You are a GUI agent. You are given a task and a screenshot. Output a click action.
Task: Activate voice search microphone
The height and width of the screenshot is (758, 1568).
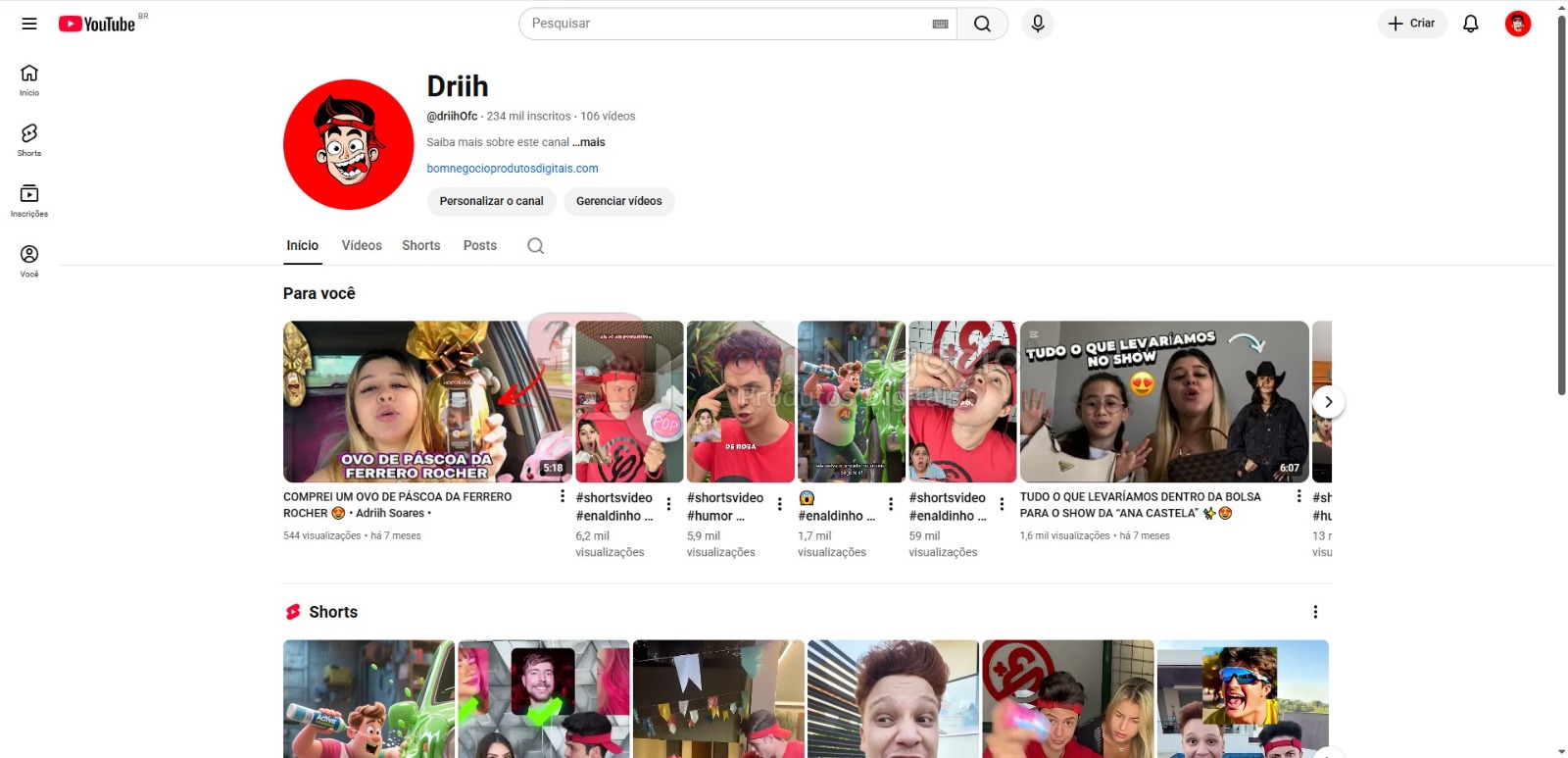coord(1038,24)
